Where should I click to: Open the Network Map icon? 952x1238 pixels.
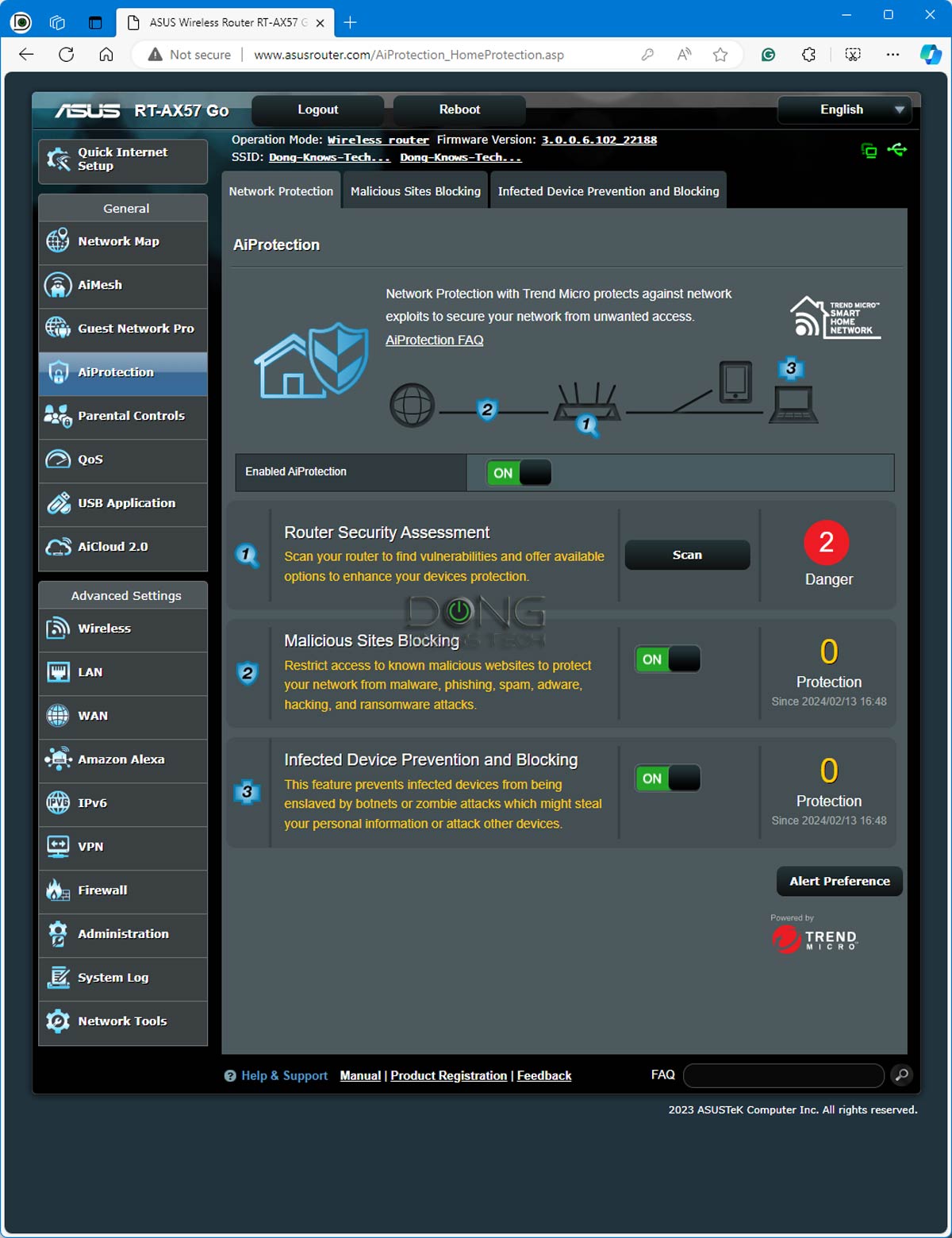58,241
